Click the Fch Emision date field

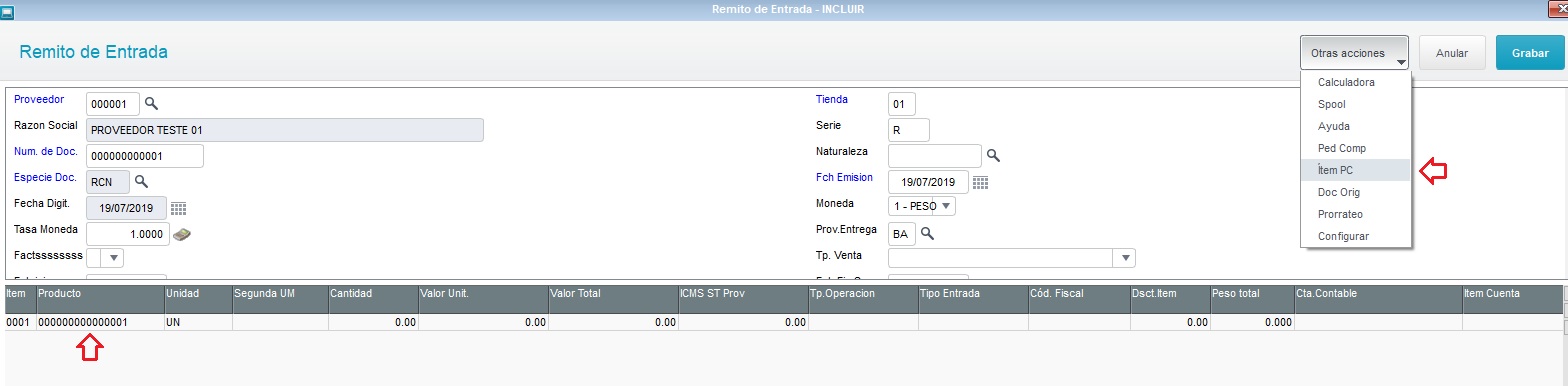pyautogui.click(x=928, y=182)
